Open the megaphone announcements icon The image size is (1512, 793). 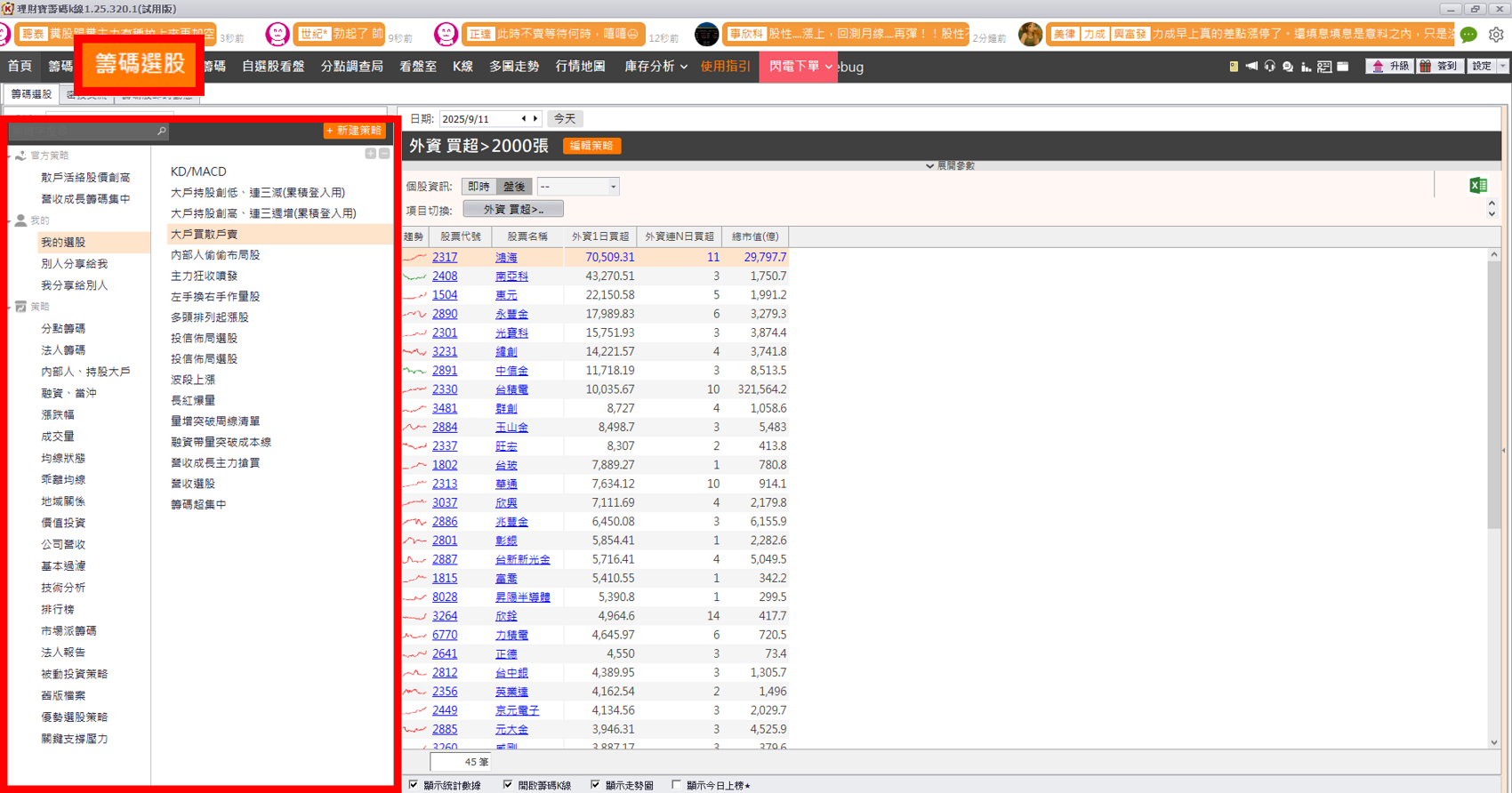pyautogui.click(x=1251, y=67)
